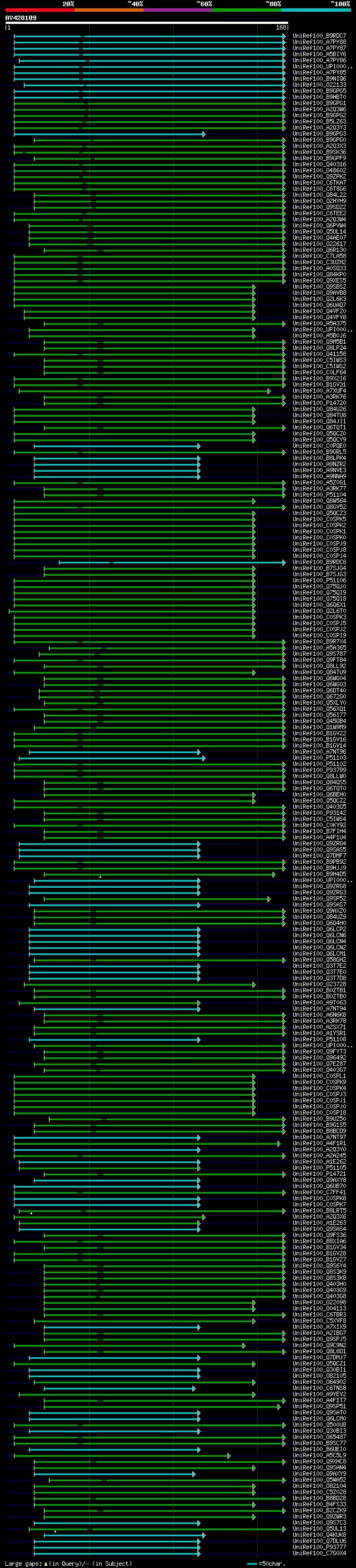Click label UniRef100_O65487
Screen dimensions: 356x1568
click(x=319, y=1437)
